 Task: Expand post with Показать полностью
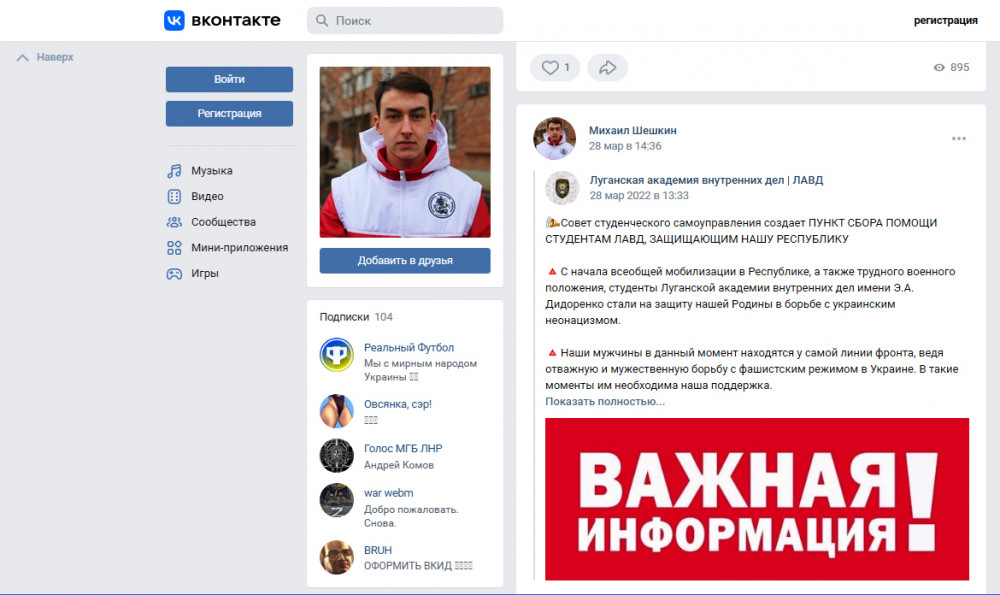tap(605, 402)
